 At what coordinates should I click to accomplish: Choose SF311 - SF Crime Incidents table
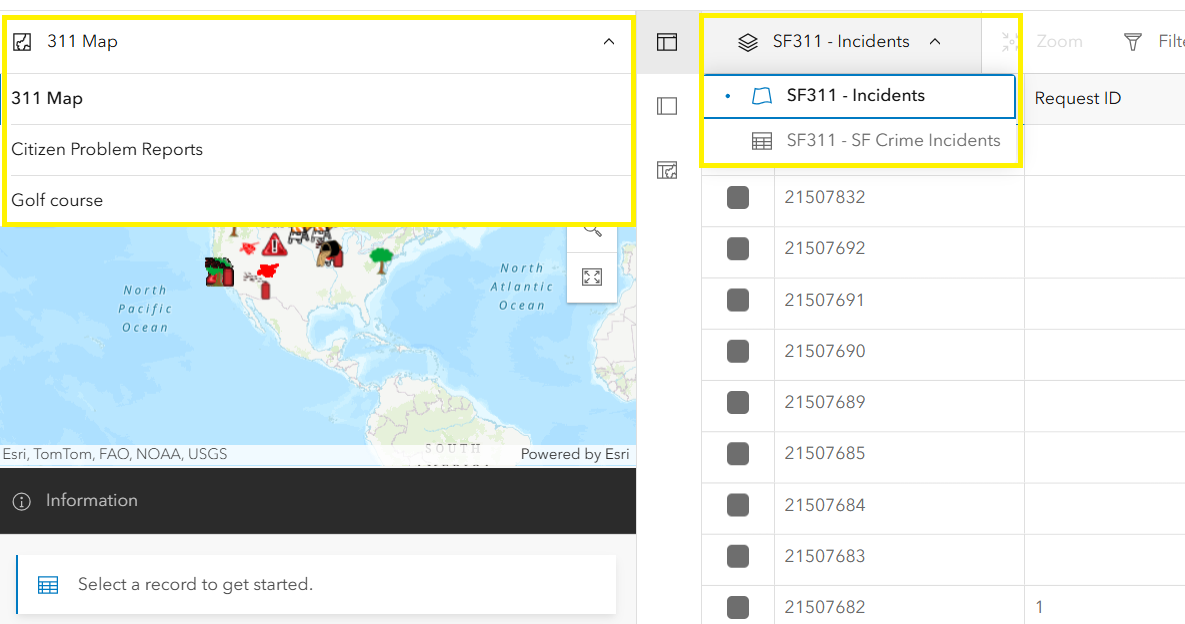pos(893,141)
